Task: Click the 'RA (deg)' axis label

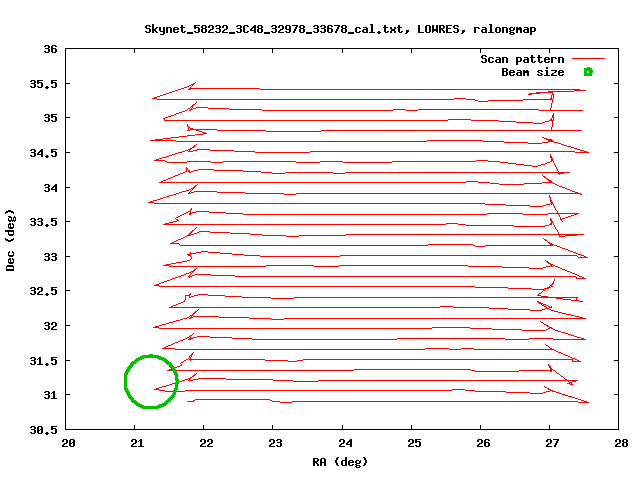Action: tap(340, 462)
